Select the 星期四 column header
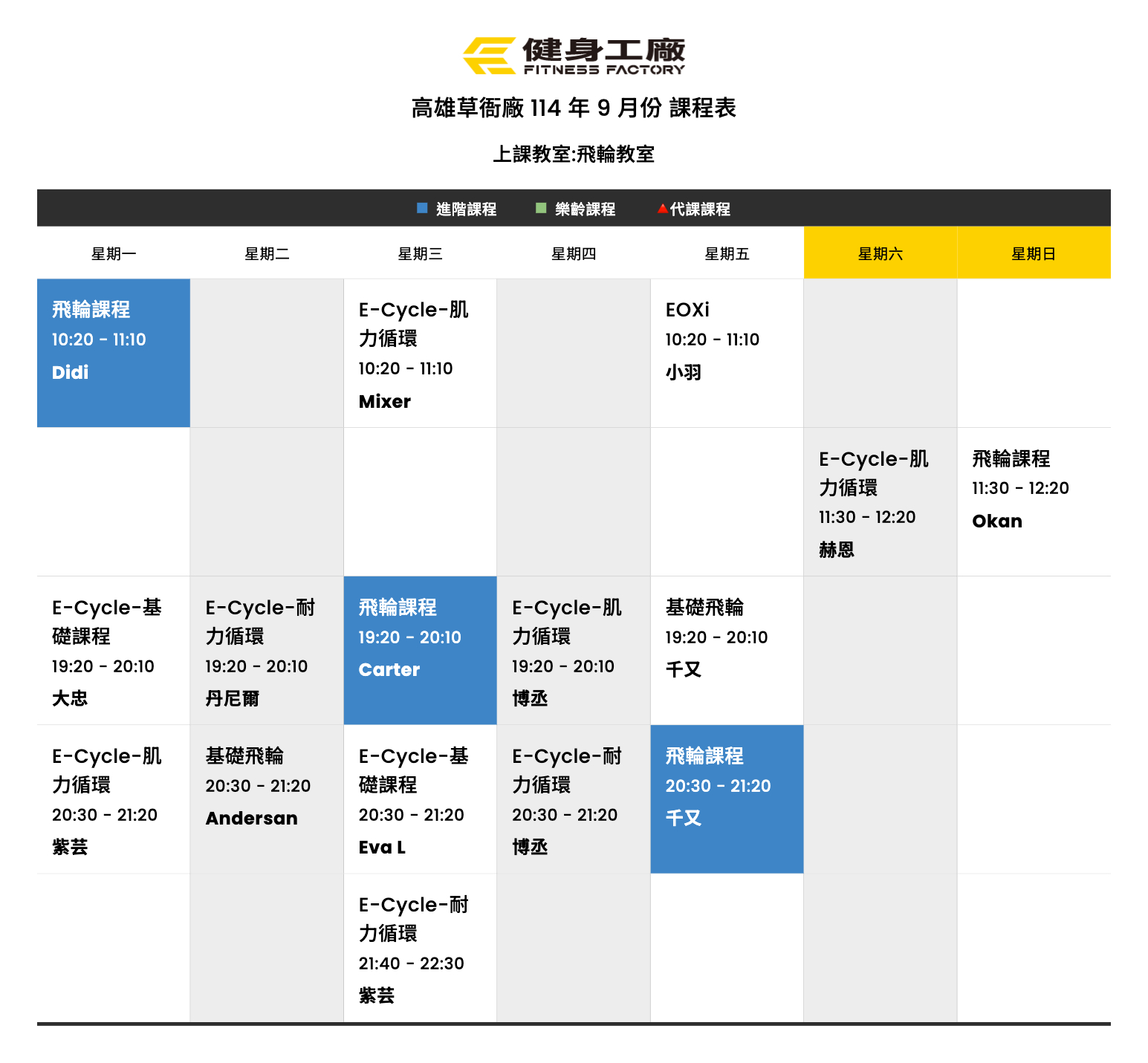Screen dimensions: 1148x1063 click(x=574, y=253)
